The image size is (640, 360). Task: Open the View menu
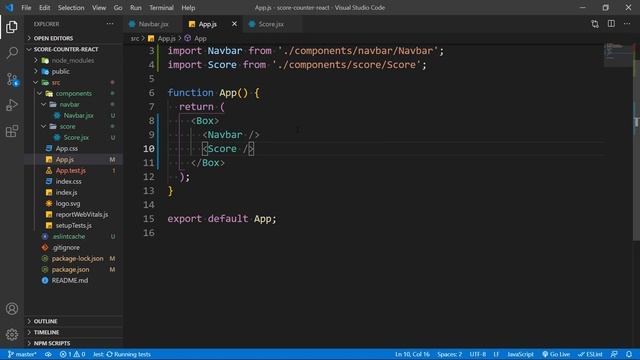pos(99,8)
